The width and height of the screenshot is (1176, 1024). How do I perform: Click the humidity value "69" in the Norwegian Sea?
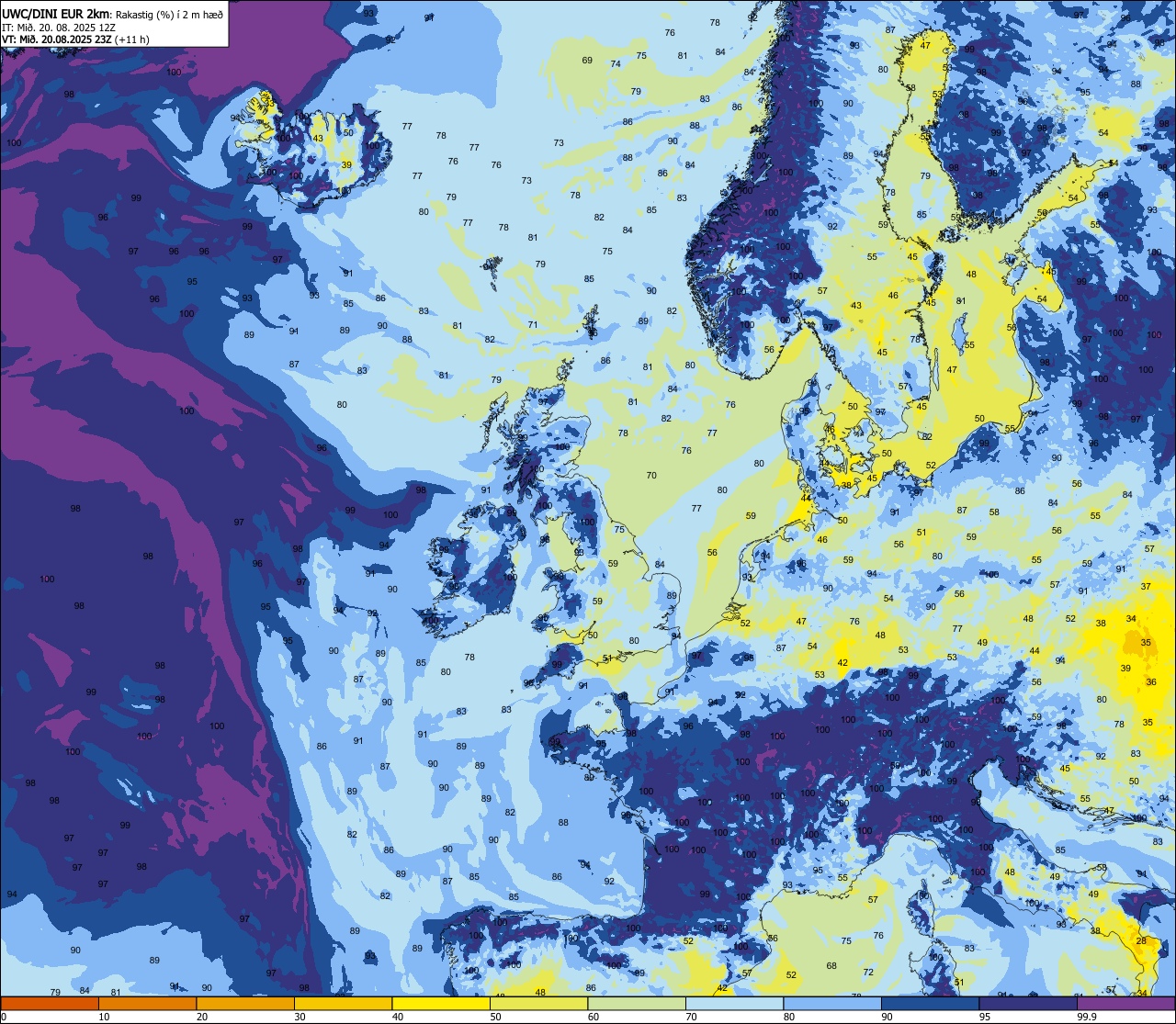pyautogui.click(x=587, y=61)
